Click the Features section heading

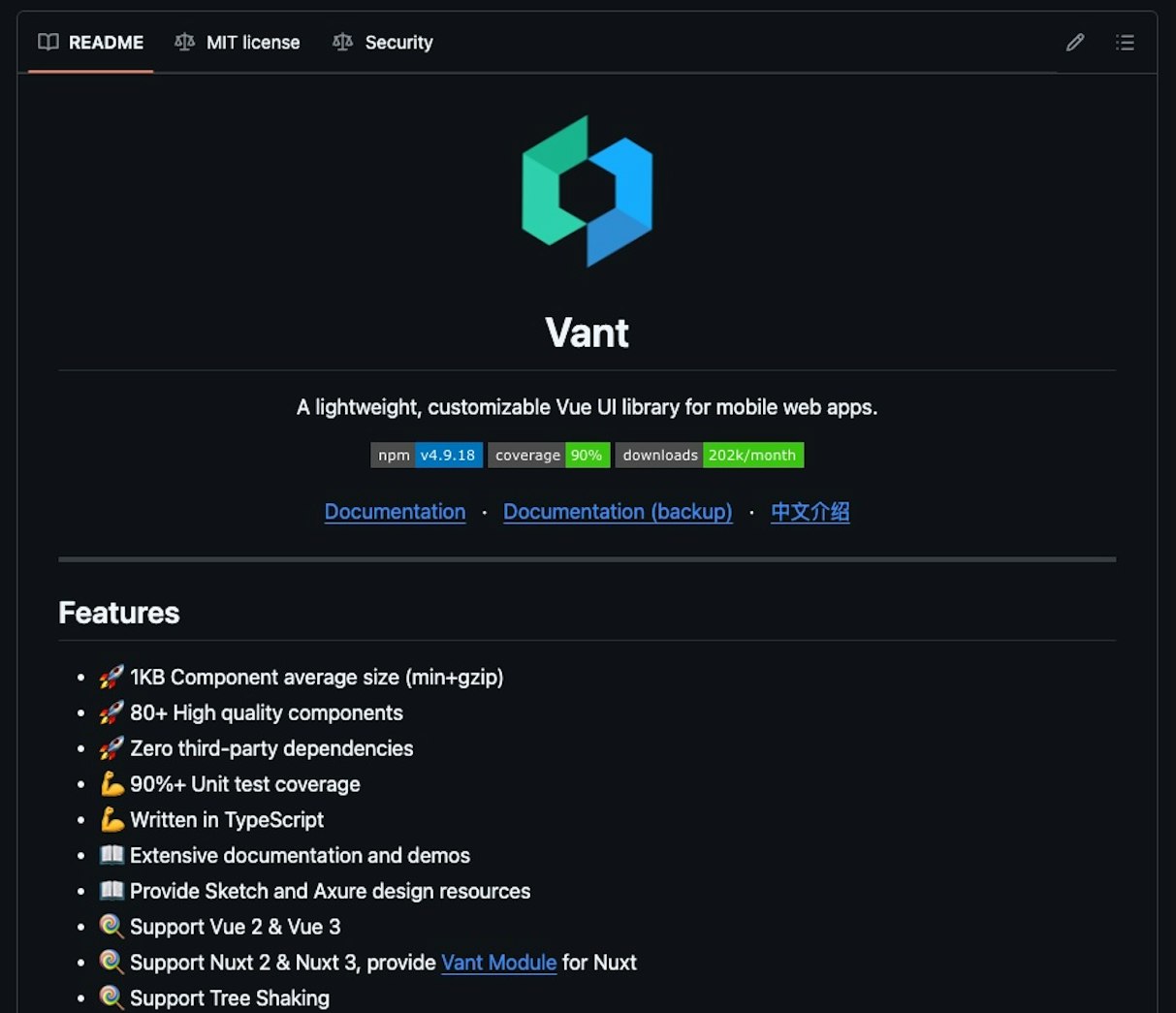click(x=119, y=613)
